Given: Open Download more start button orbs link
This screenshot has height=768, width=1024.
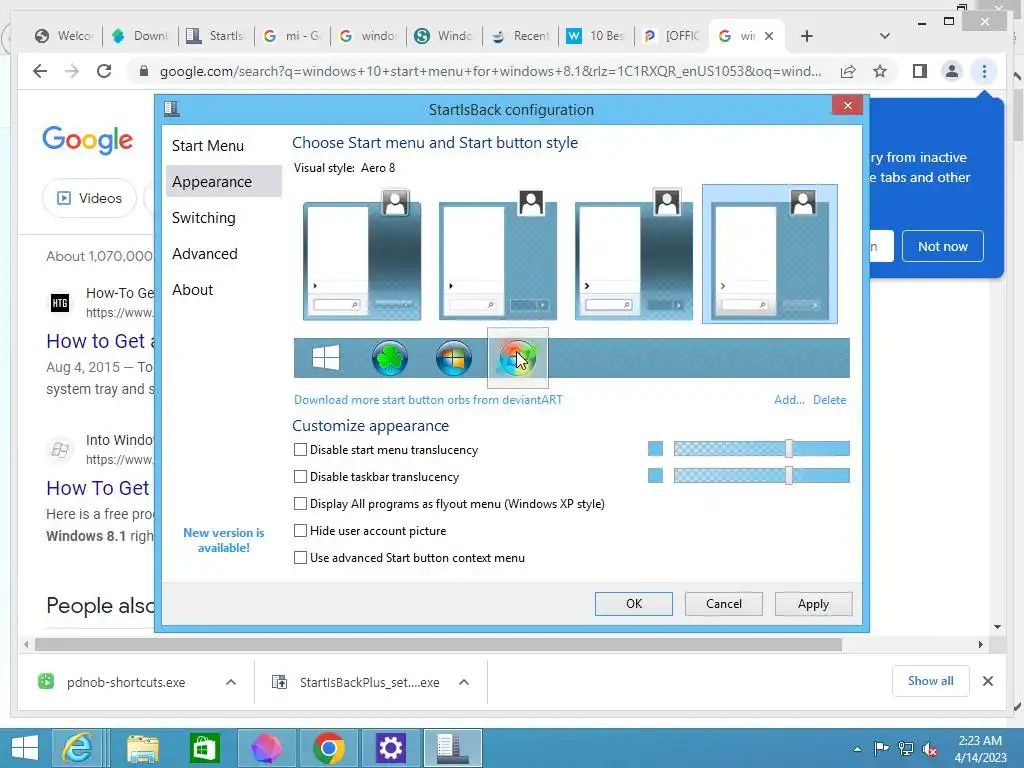Looking at the screenshot, I should click(428, 400).
